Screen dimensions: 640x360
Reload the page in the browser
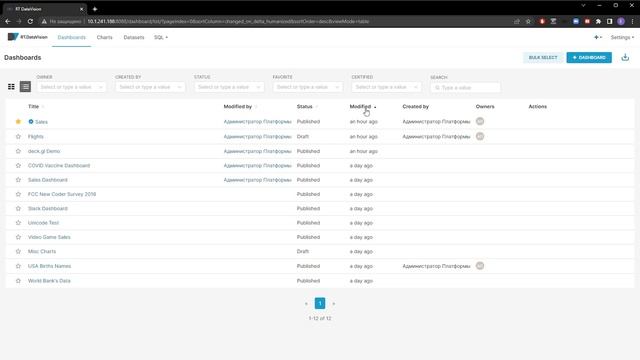point(30,21)
